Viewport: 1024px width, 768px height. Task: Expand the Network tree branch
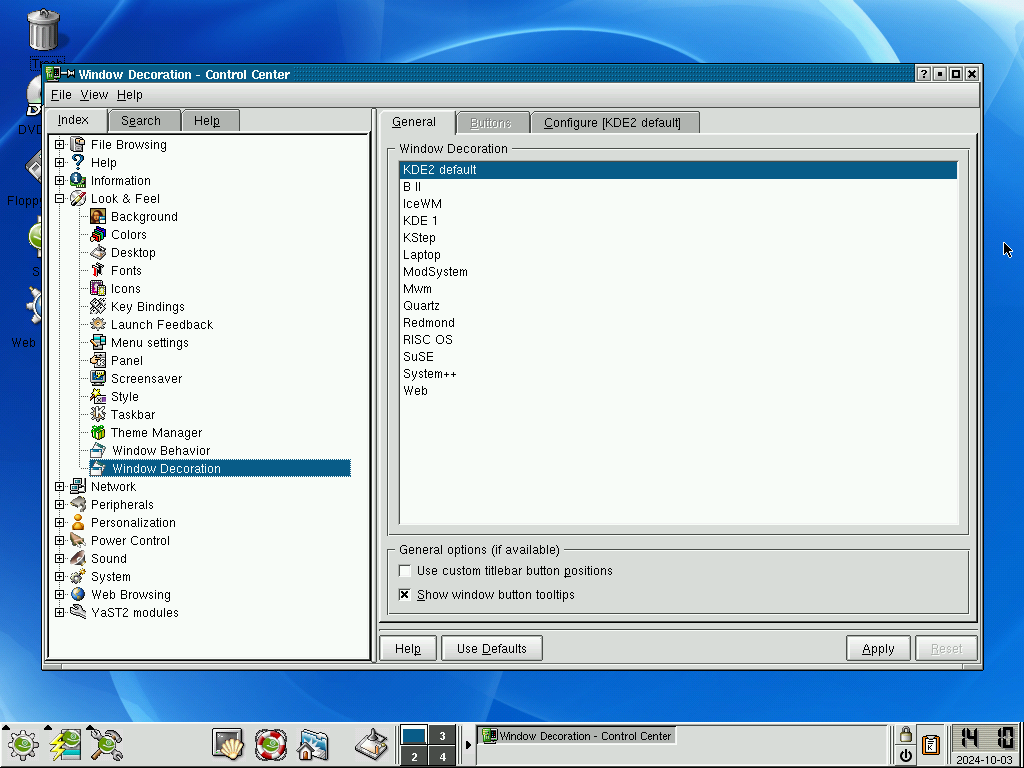(x=59, y=487)
